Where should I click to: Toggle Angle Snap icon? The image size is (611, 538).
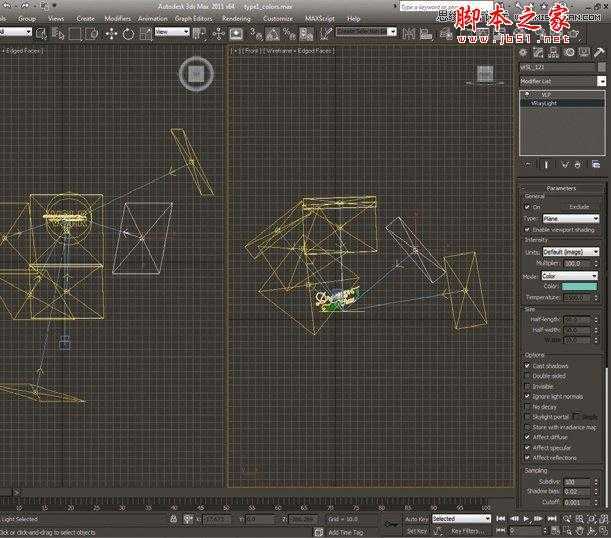pos(272,34)
